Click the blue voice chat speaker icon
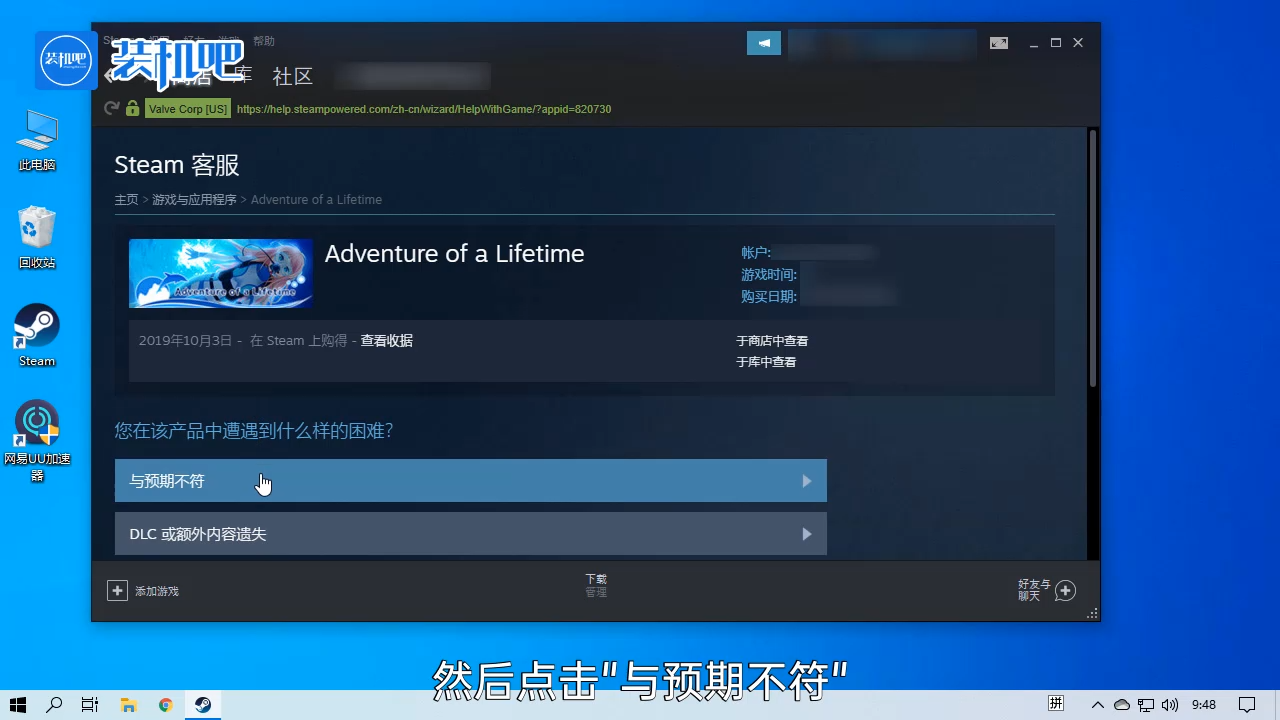1280x720 pixels. [x=763, y=43]
